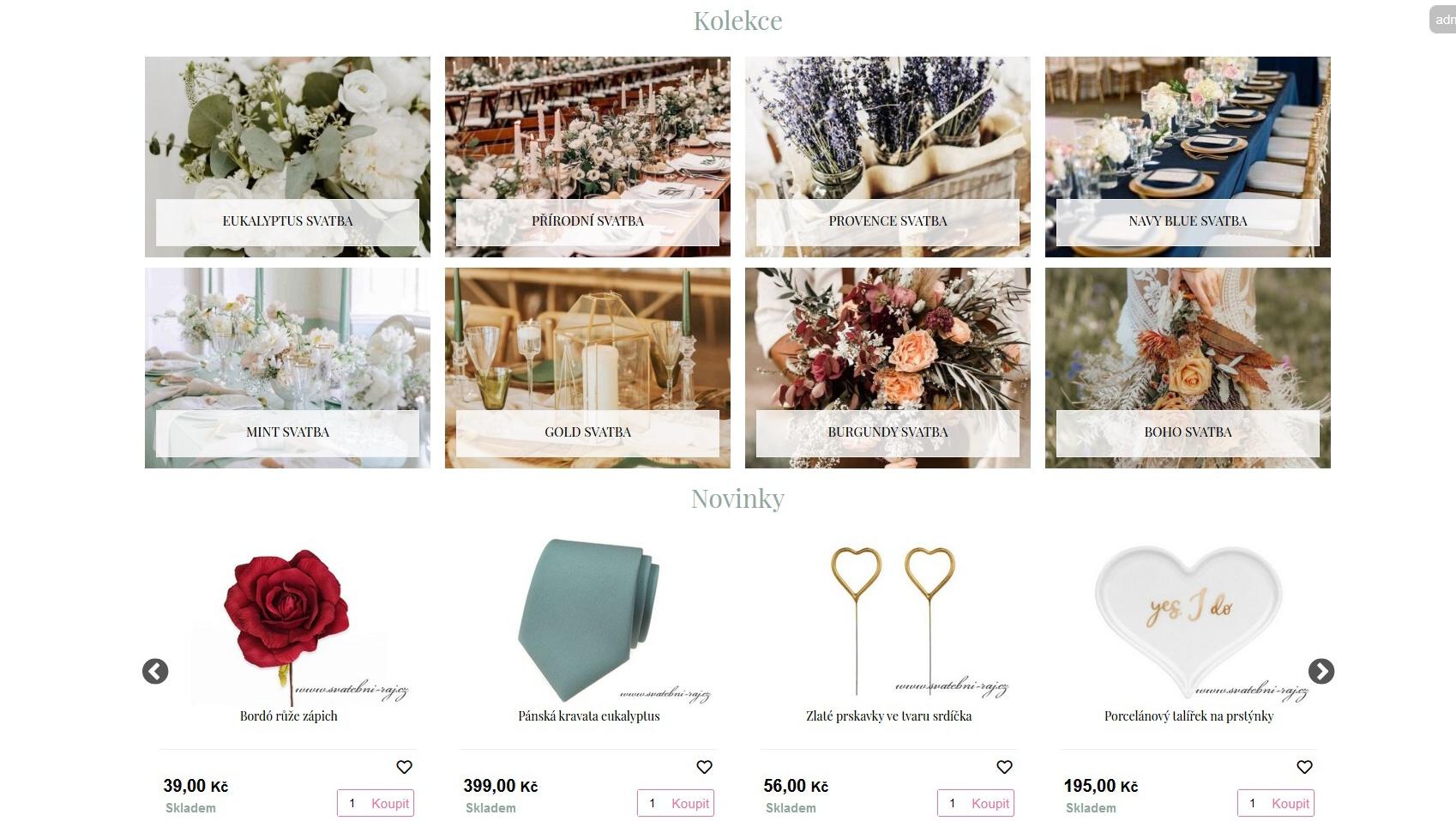Viewport: 1456px width, 821px height.
Task: Select the Provence svatba collection
Action: pos(887,157)
